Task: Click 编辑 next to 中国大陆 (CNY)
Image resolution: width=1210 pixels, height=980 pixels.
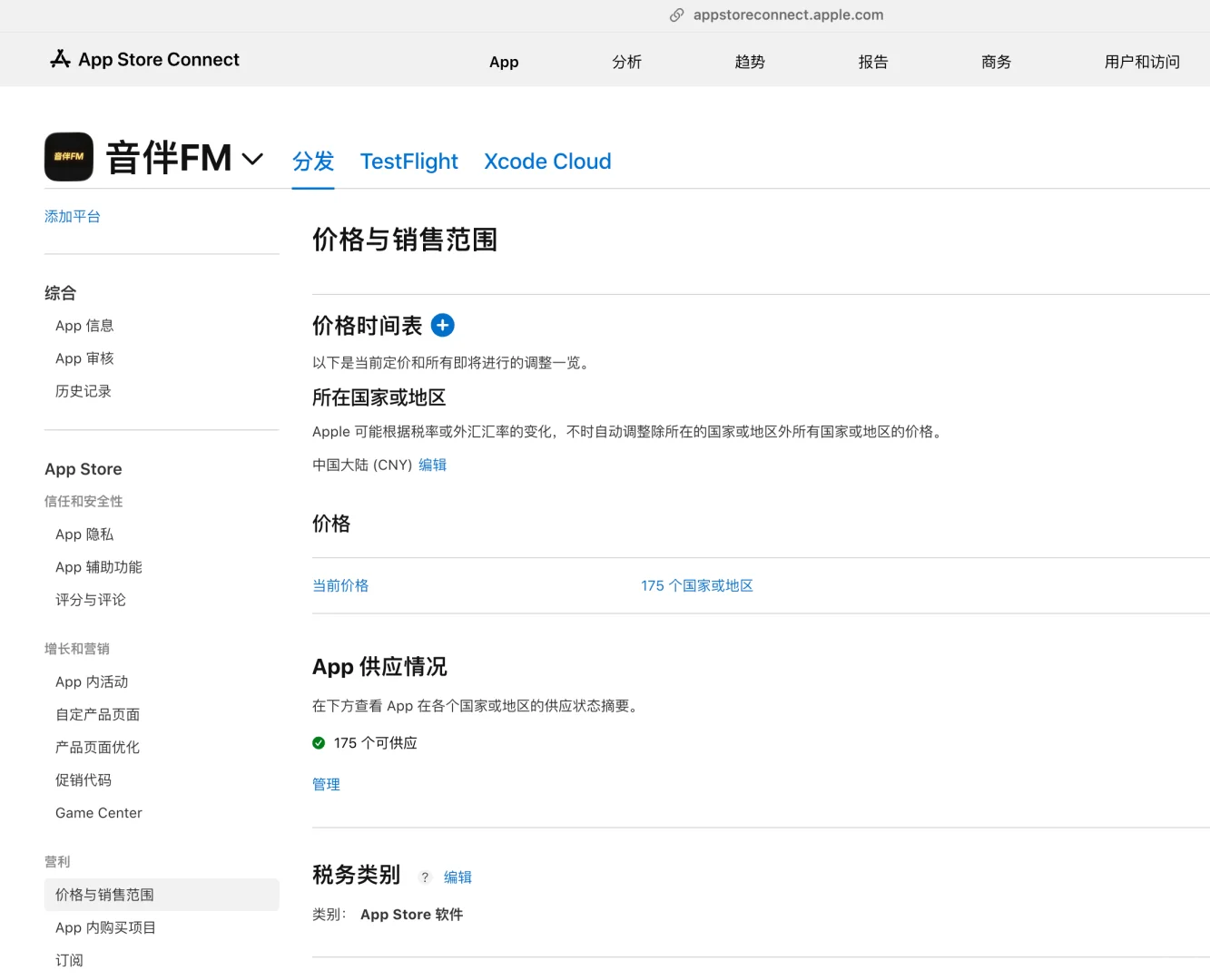Action: [x=433, y=465]
